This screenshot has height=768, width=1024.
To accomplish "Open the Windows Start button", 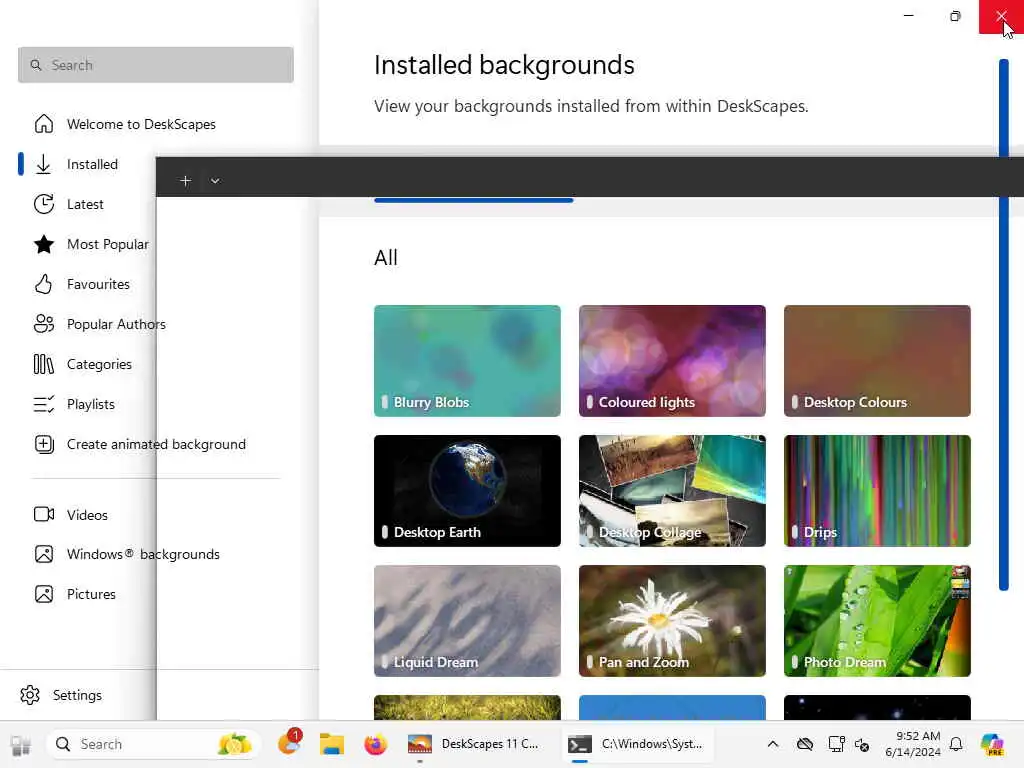I will (20, 744).
